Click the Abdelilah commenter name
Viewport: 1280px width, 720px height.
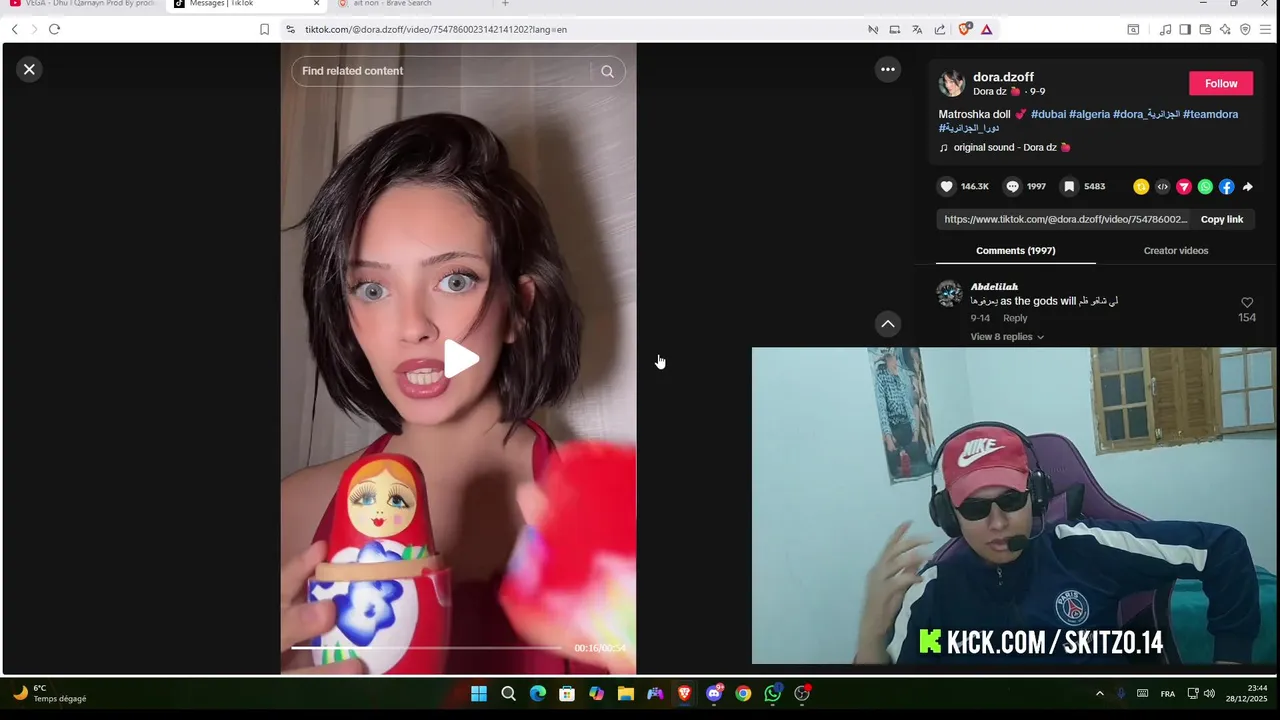[x=994, y=287]
